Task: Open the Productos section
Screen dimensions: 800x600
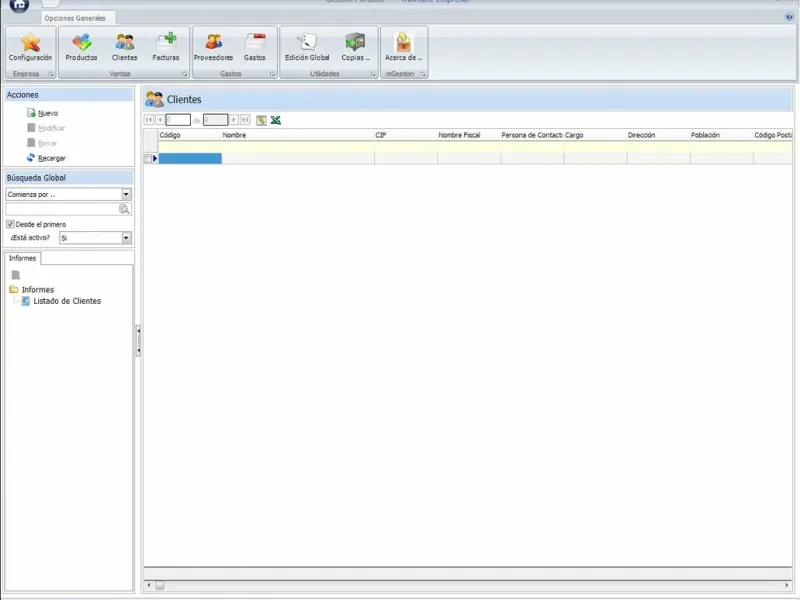Action: coord(81,47)
